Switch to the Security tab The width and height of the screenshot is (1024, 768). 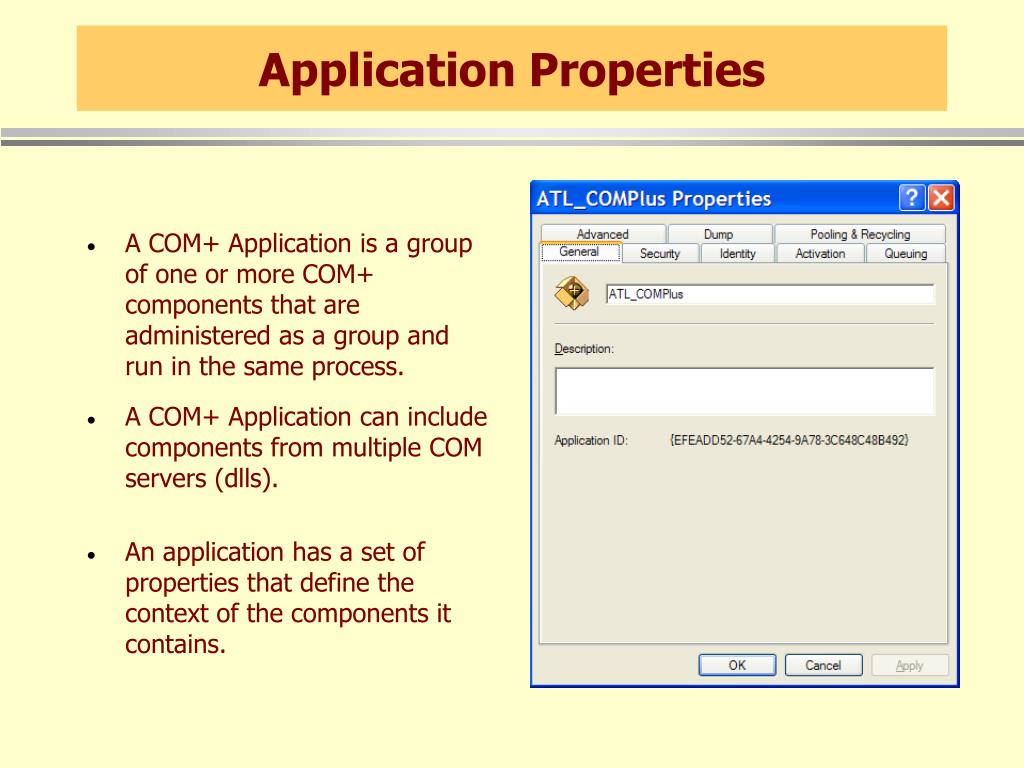(661, 254)
